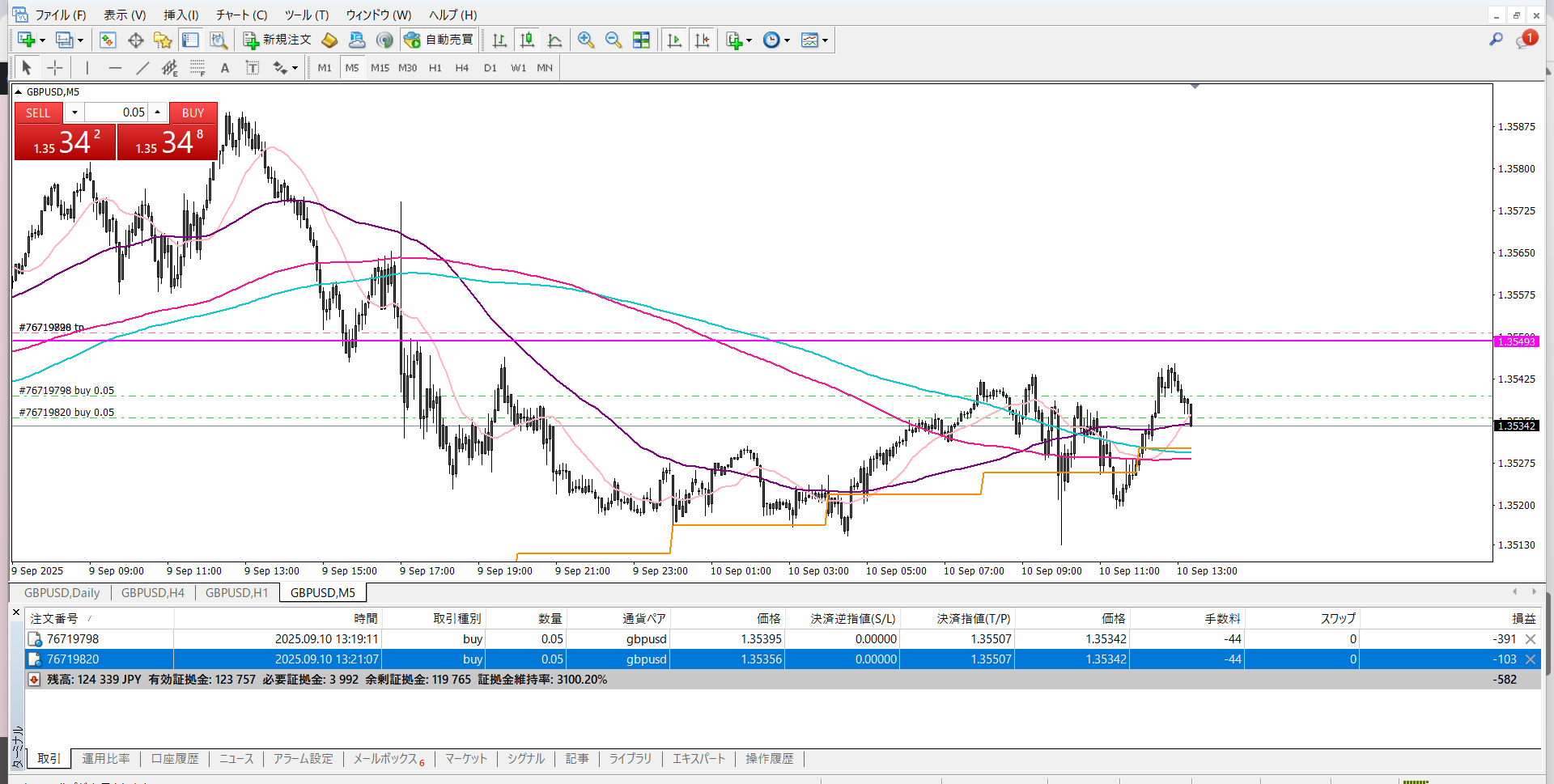
Task: Expand the arrows objects dropdown
Action: click(x=295, y=68)
